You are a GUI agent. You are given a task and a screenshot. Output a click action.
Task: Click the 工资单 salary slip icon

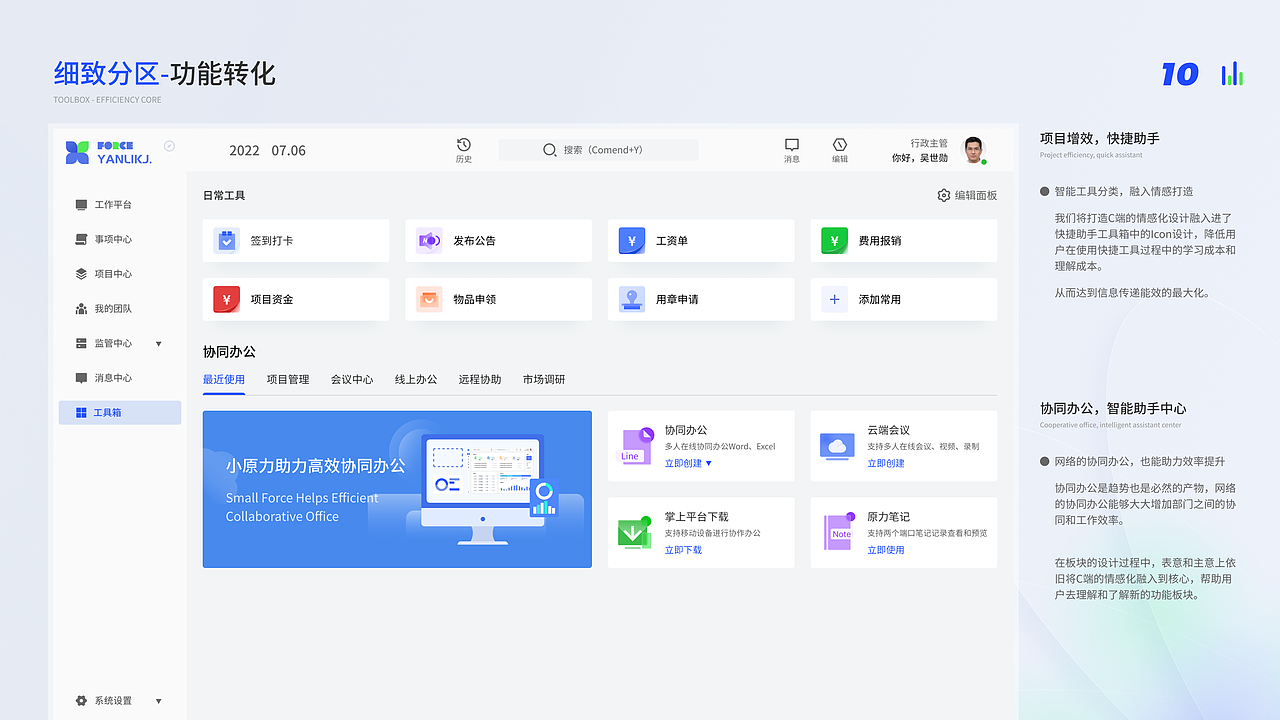tap(632, 240)
